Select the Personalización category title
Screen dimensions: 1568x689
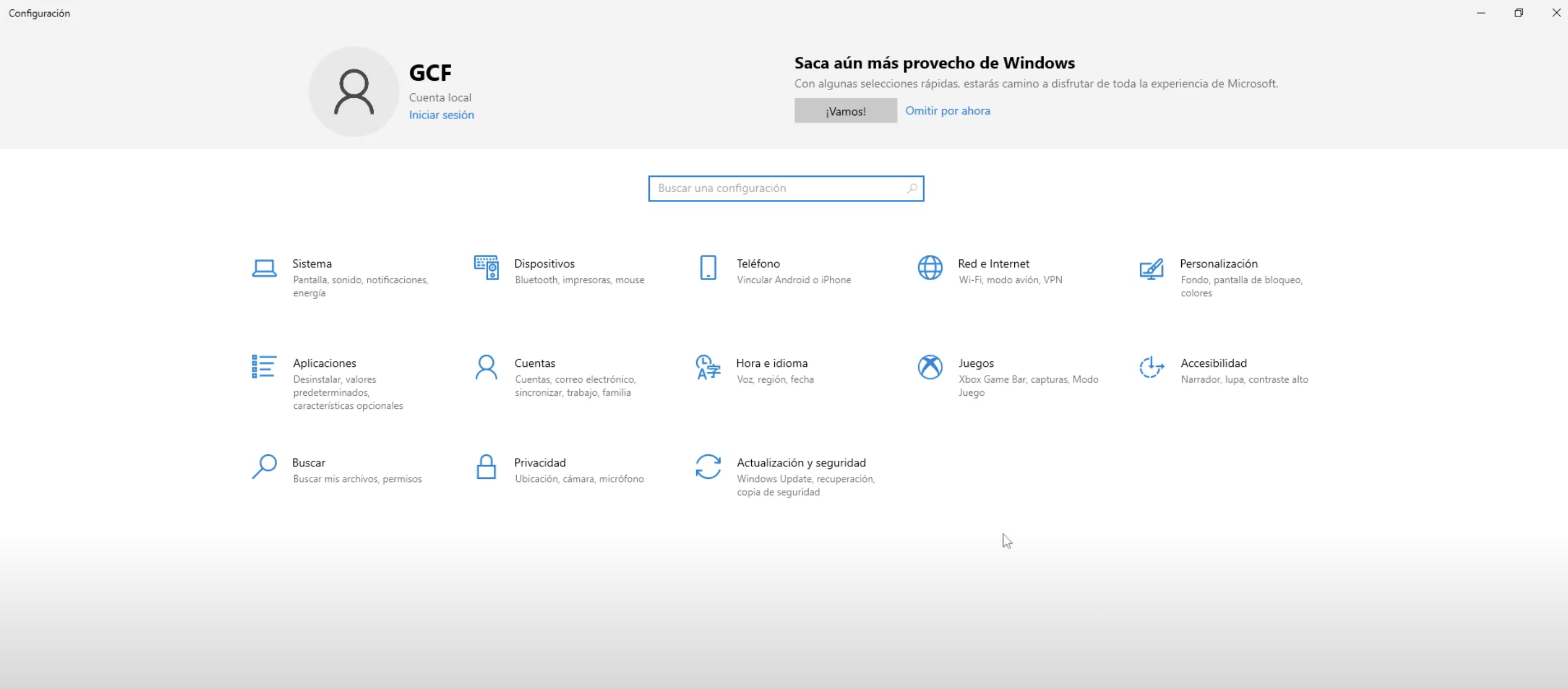pos(1219,263)
